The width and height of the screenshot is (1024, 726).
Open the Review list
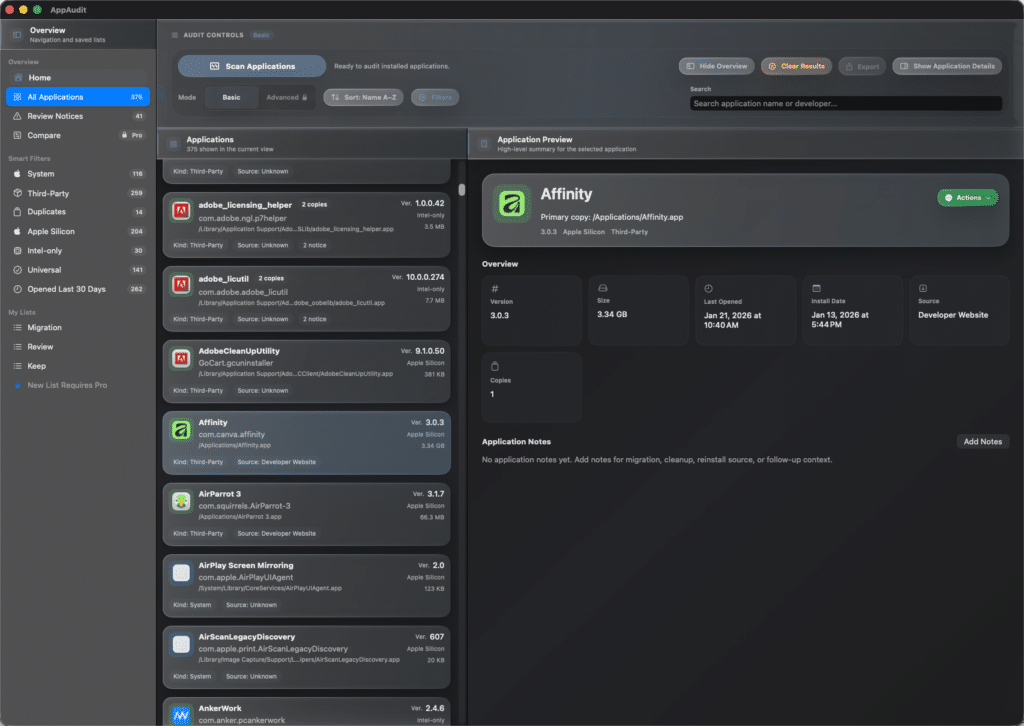pyautogui.click(x=78, y=347)
